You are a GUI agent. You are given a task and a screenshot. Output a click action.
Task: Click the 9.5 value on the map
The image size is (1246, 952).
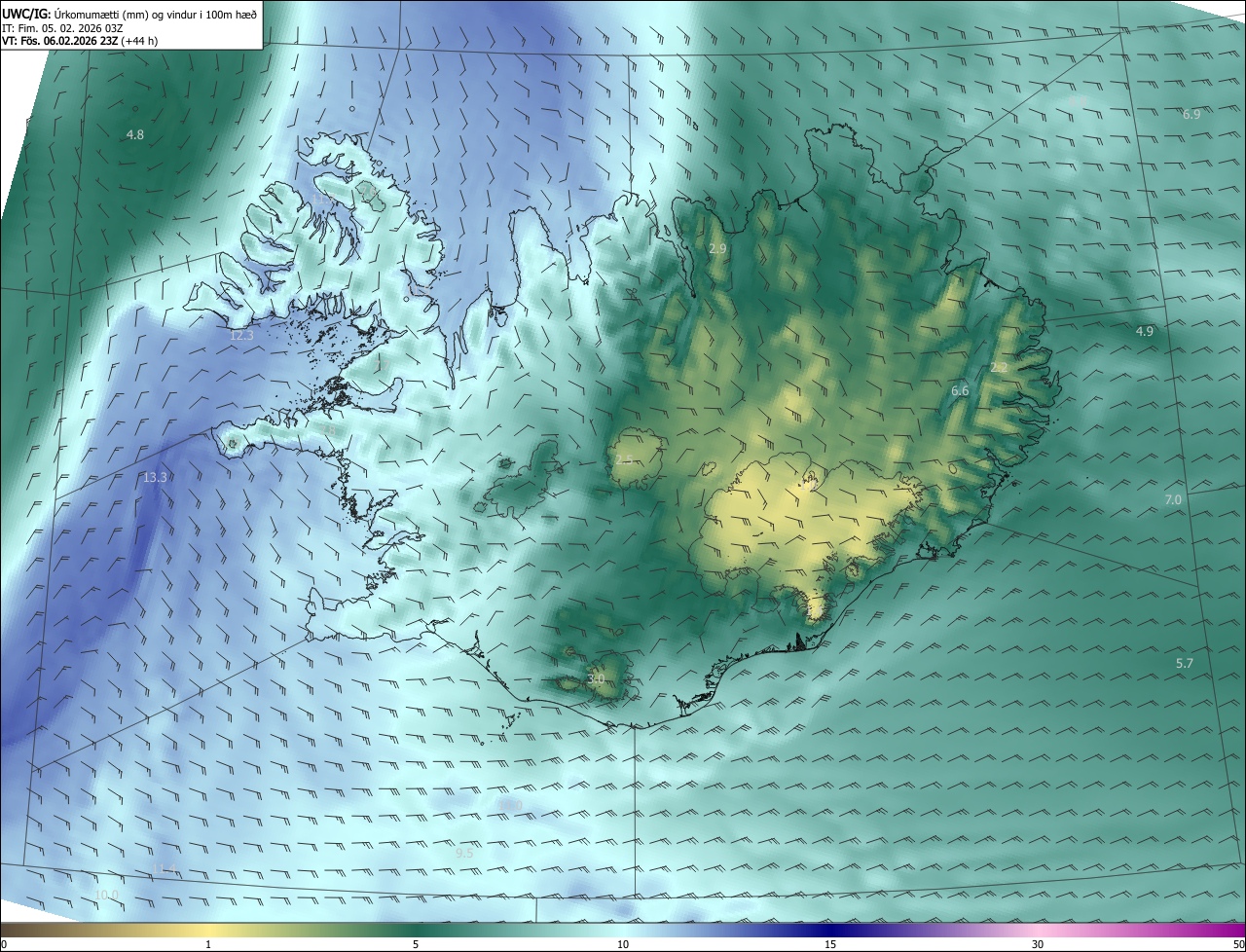pyautogui.click(x=464, y=853)
